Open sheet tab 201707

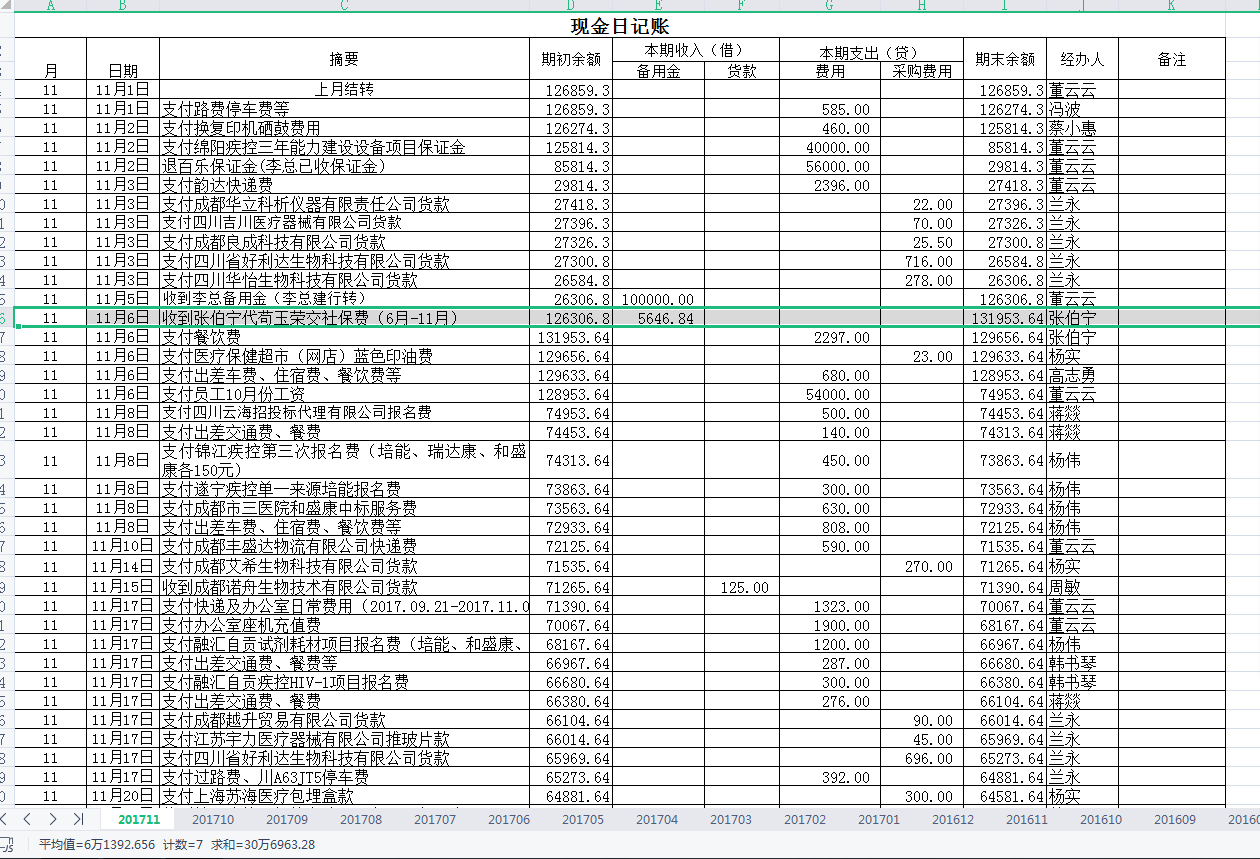point(435,819)
